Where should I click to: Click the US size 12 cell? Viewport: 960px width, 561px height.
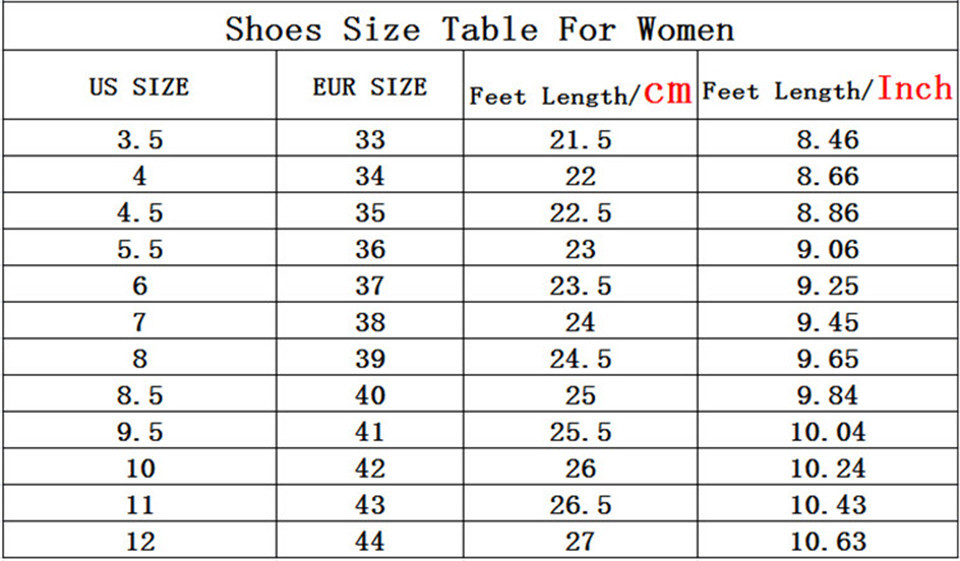139,541
